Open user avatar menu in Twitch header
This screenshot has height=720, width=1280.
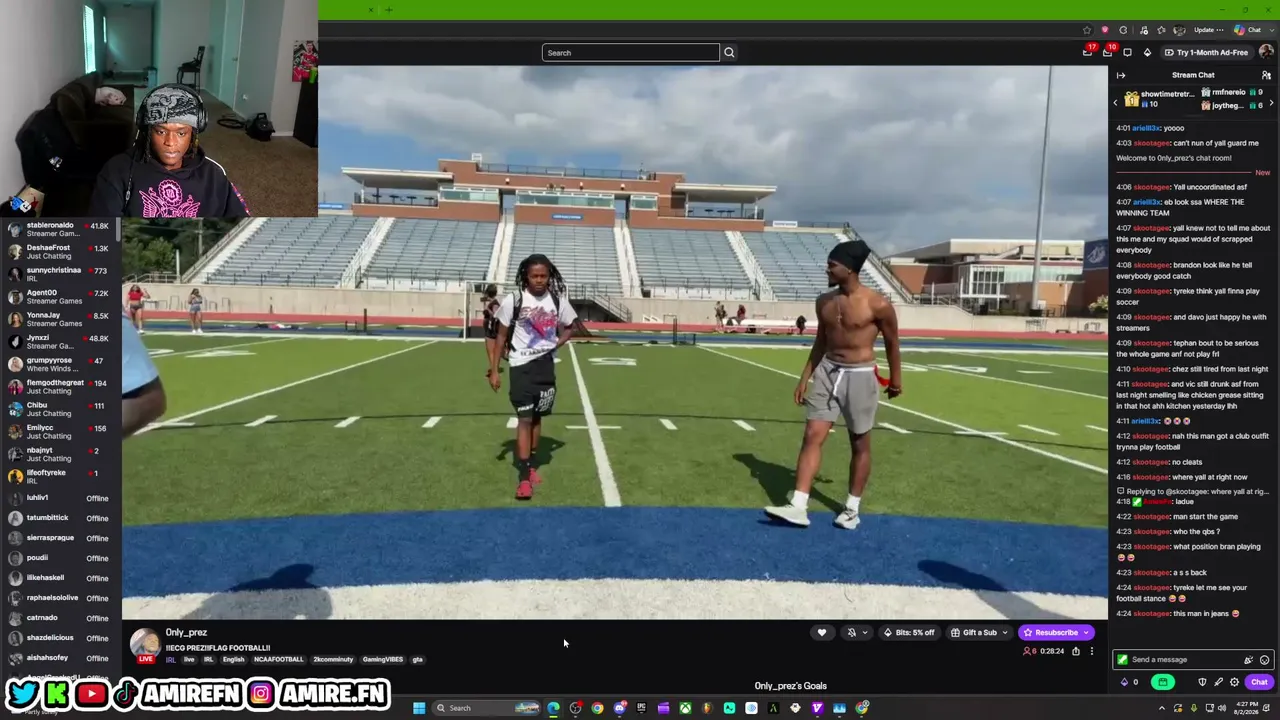[1266, 52]
